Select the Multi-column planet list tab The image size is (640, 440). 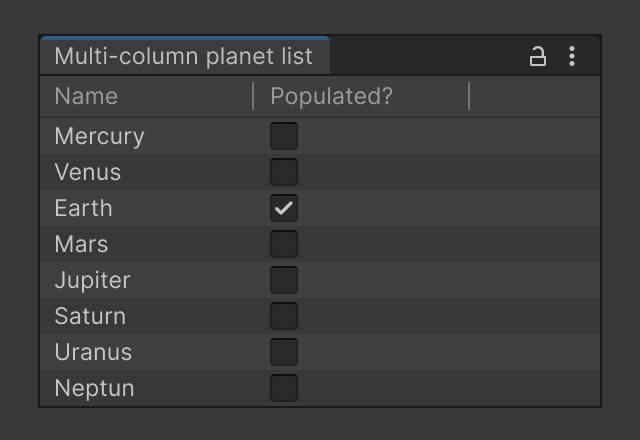[185, 56]
